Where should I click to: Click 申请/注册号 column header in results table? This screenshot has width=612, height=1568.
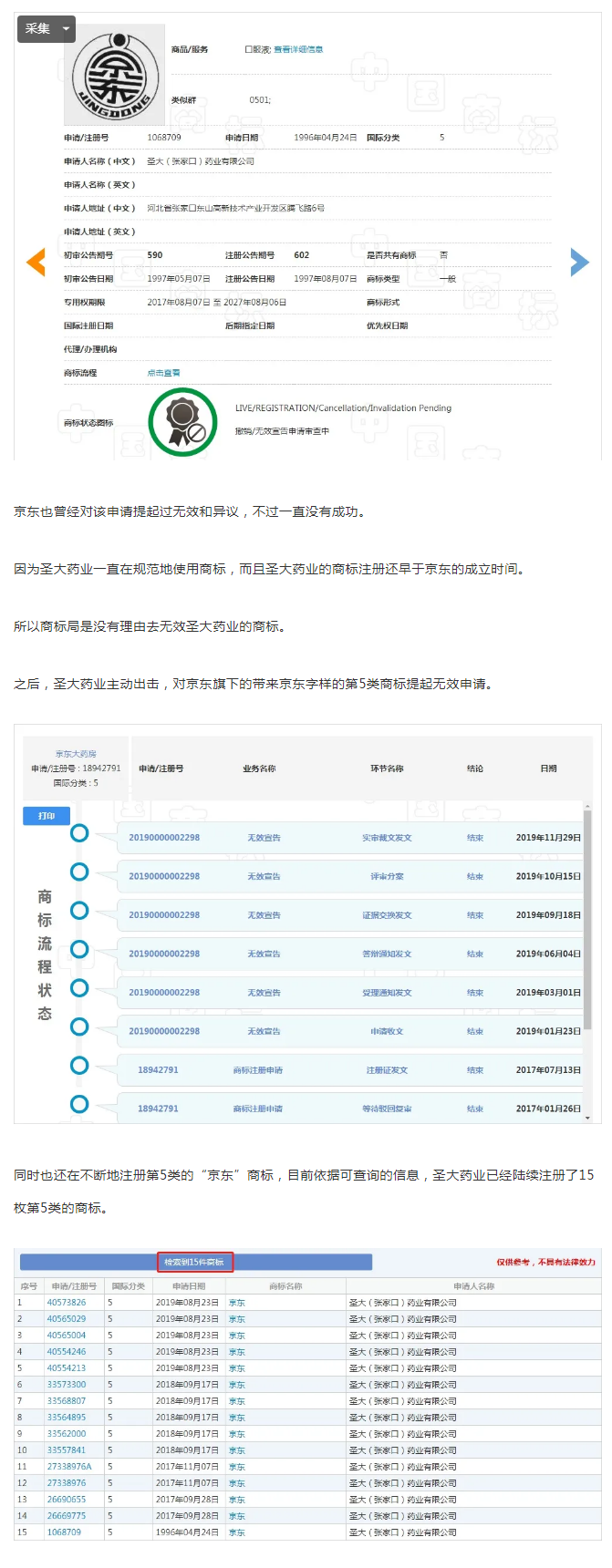click(74, 1286)
